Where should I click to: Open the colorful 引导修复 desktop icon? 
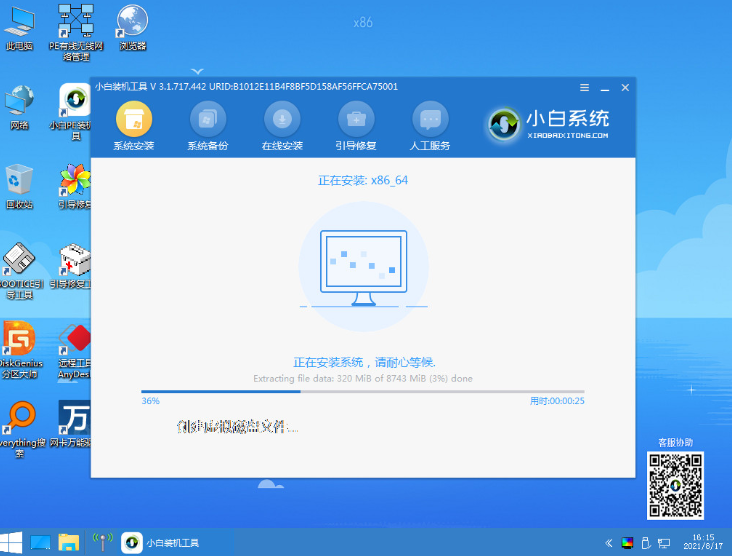[75, 187]
